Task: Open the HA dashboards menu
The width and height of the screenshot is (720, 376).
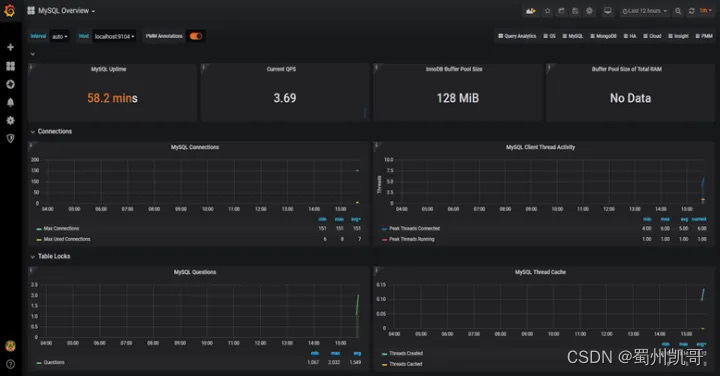Action: (630, 36)
